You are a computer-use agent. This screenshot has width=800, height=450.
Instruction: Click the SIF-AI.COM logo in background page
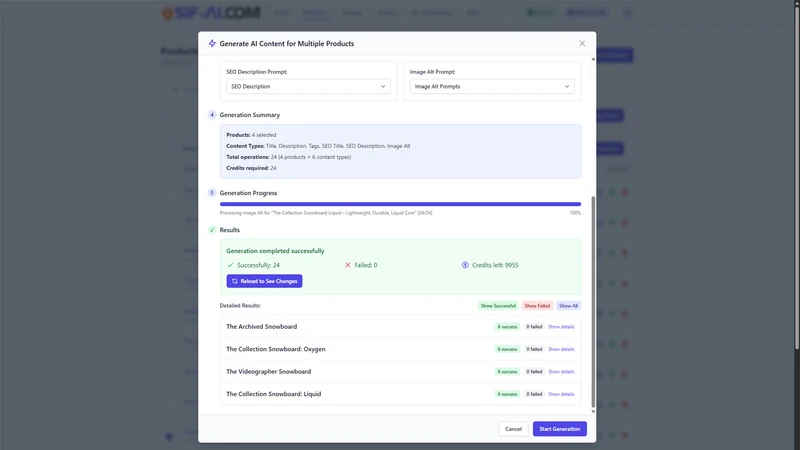[211, 12]
